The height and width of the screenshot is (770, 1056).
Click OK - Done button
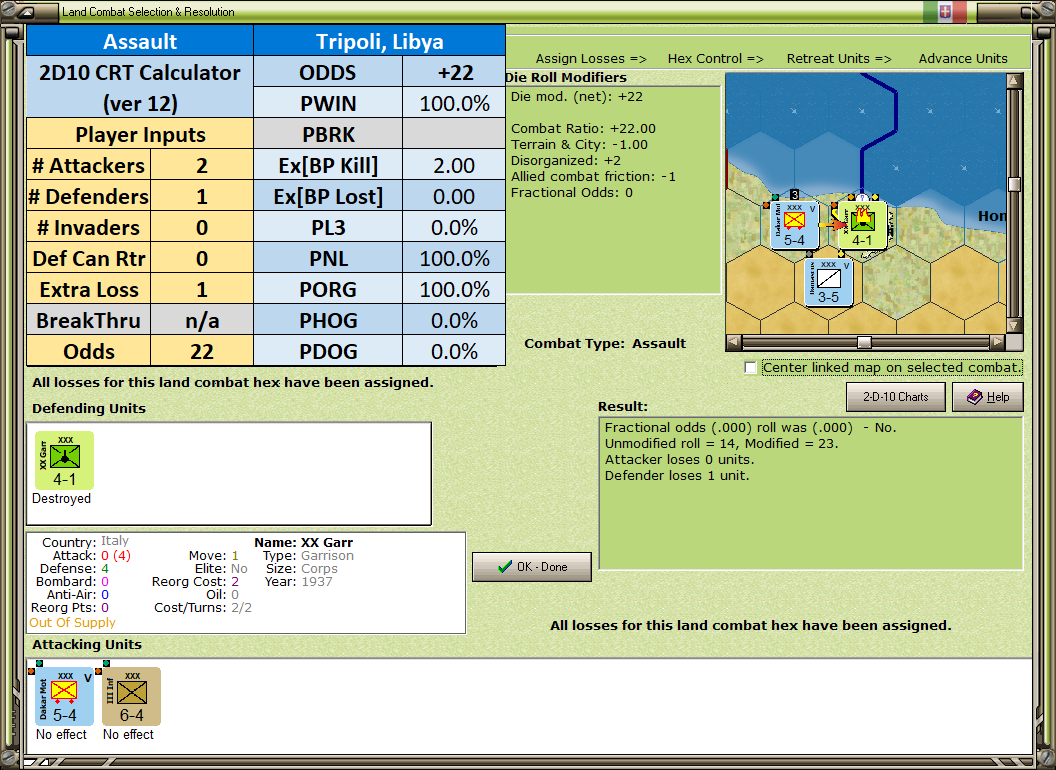[532, 567]
